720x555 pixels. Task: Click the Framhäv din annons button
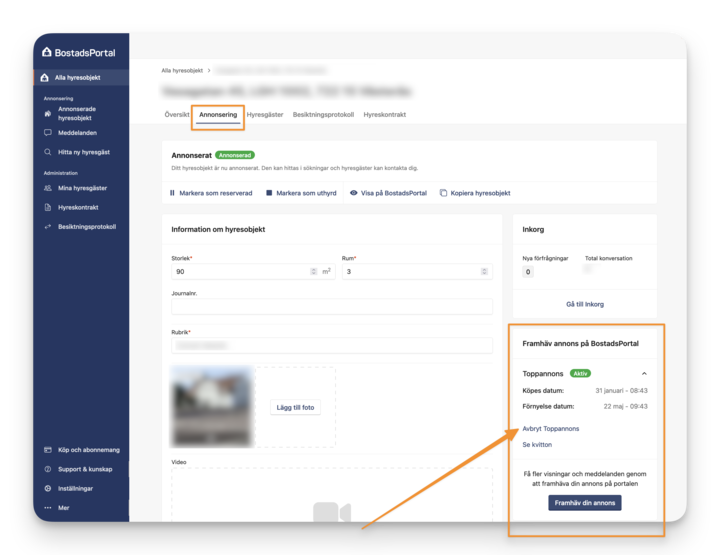pyautogui.click(x=585, y=503)
